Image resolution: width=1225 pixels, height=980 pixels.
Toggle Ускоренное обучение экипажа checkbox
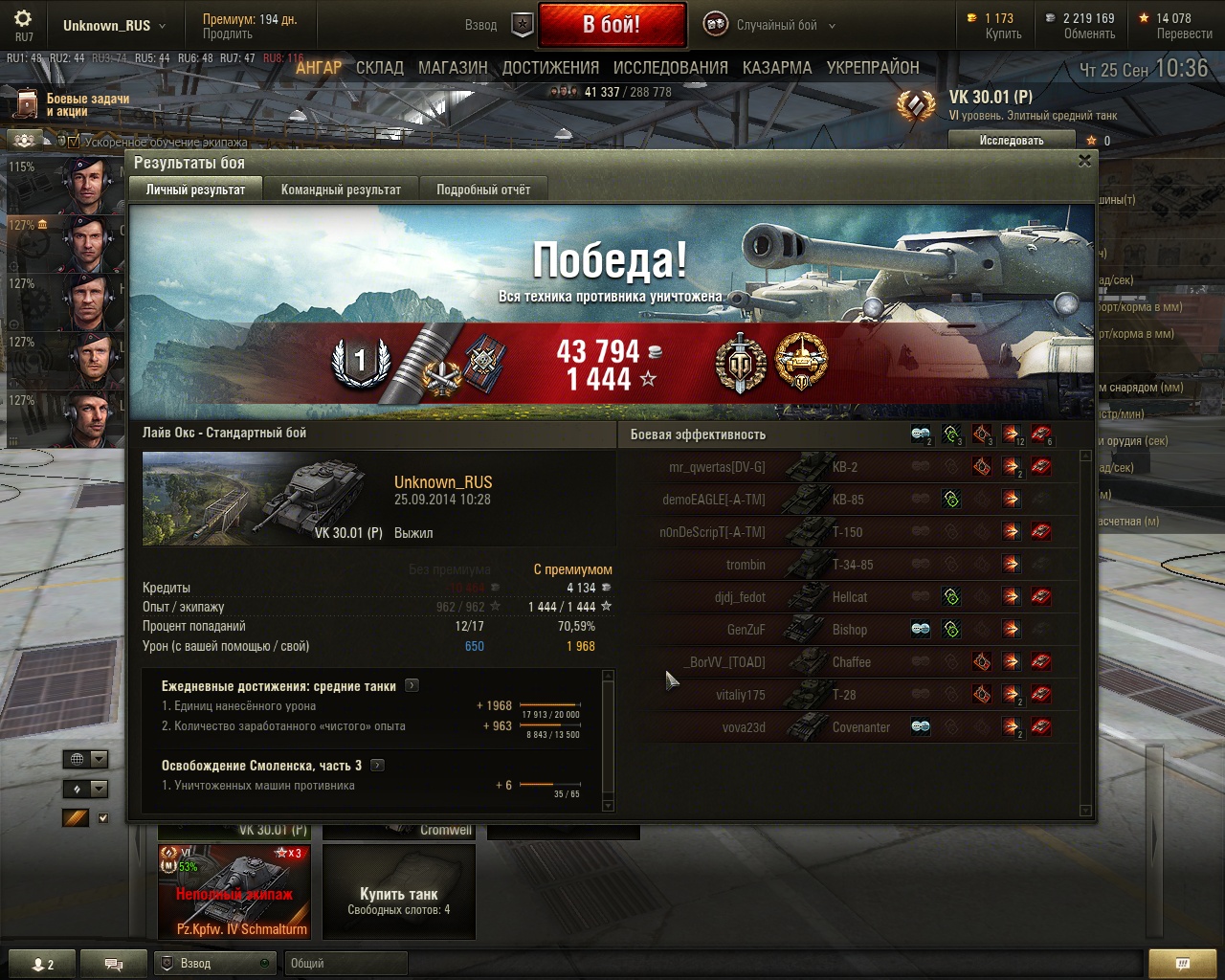tap(75, 142)
